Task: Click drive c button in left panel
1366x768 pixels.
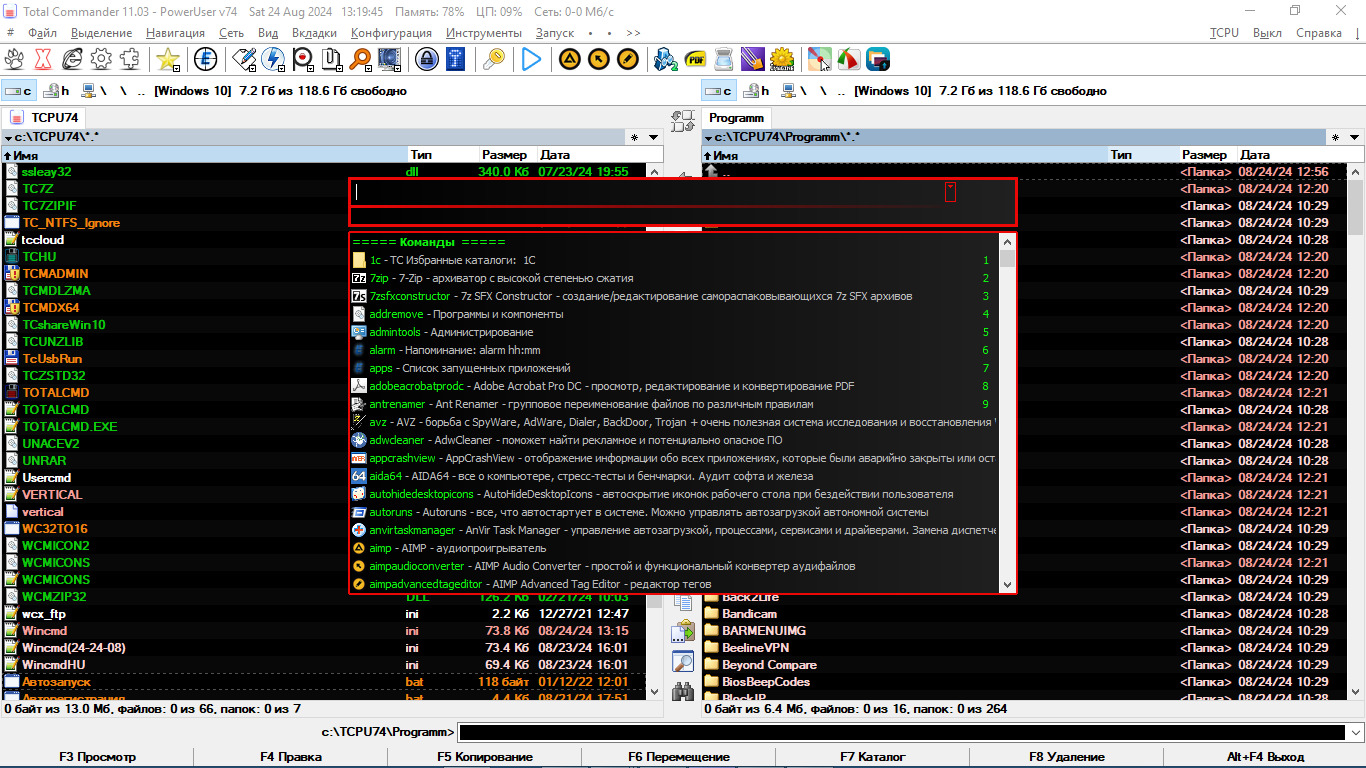Action: [x=19, y=91]
